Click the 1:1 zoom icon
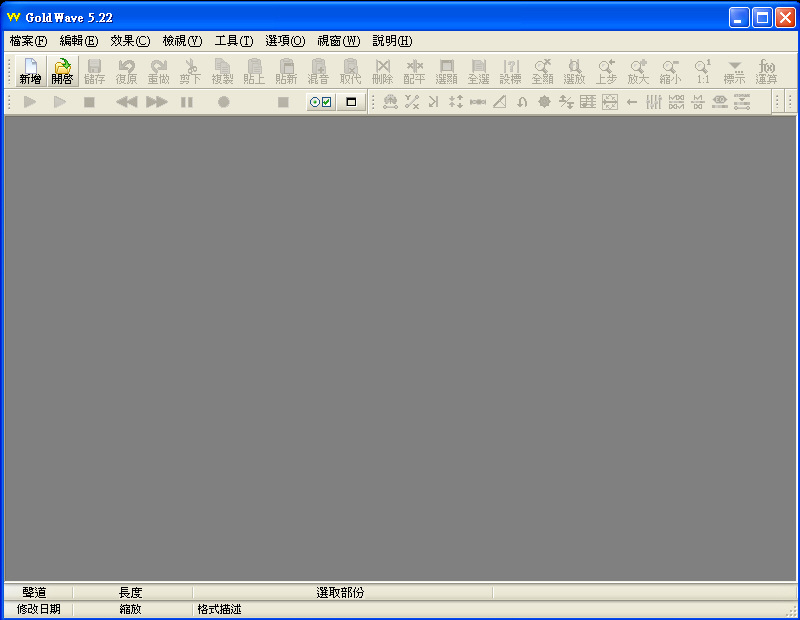 [x=702, y=71]
